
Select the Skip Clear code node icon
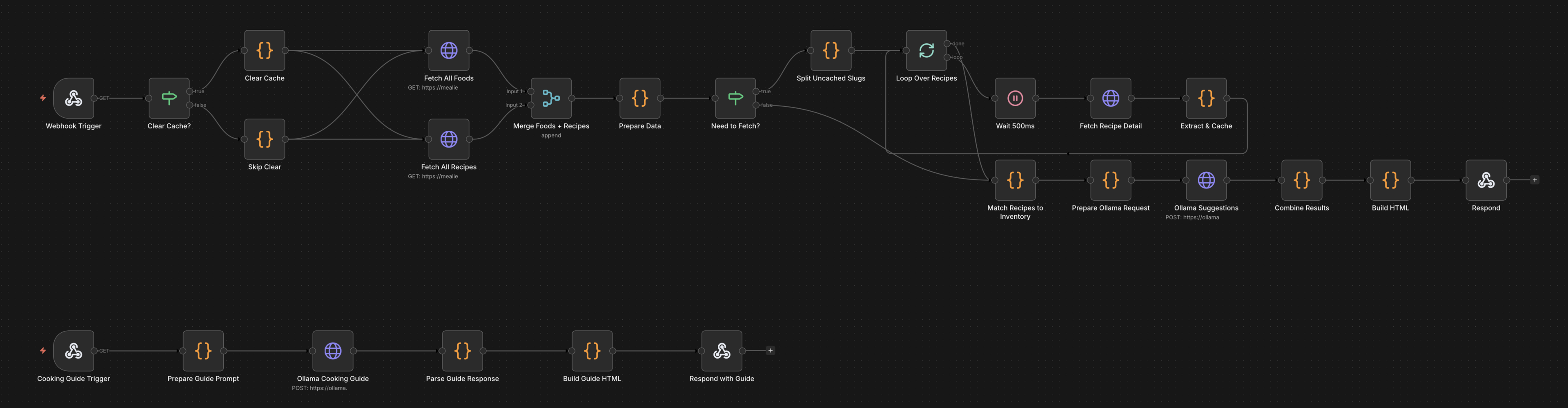tap(264, 140)
